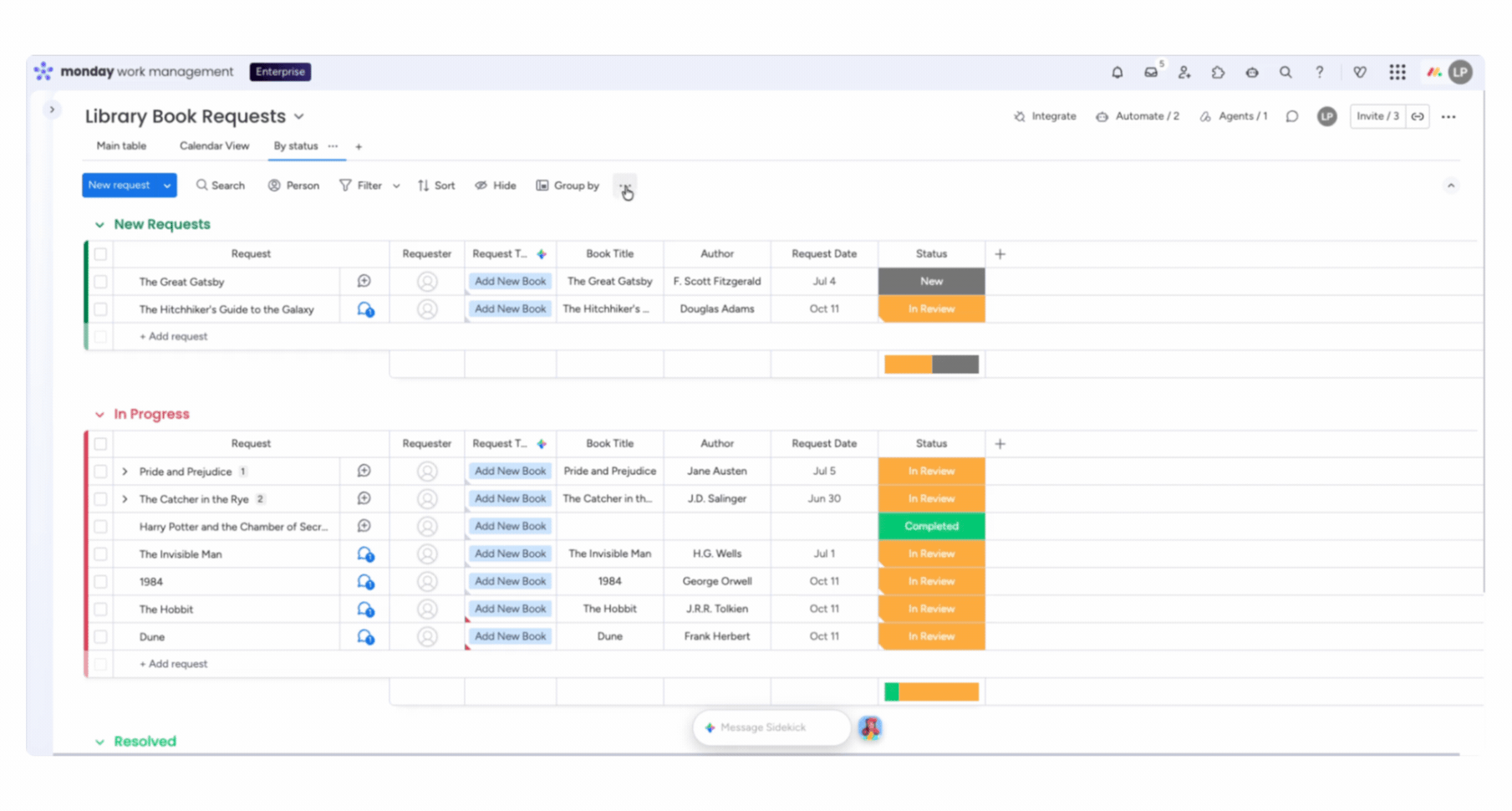Open the board options three-dot menu

point(1448,117)
